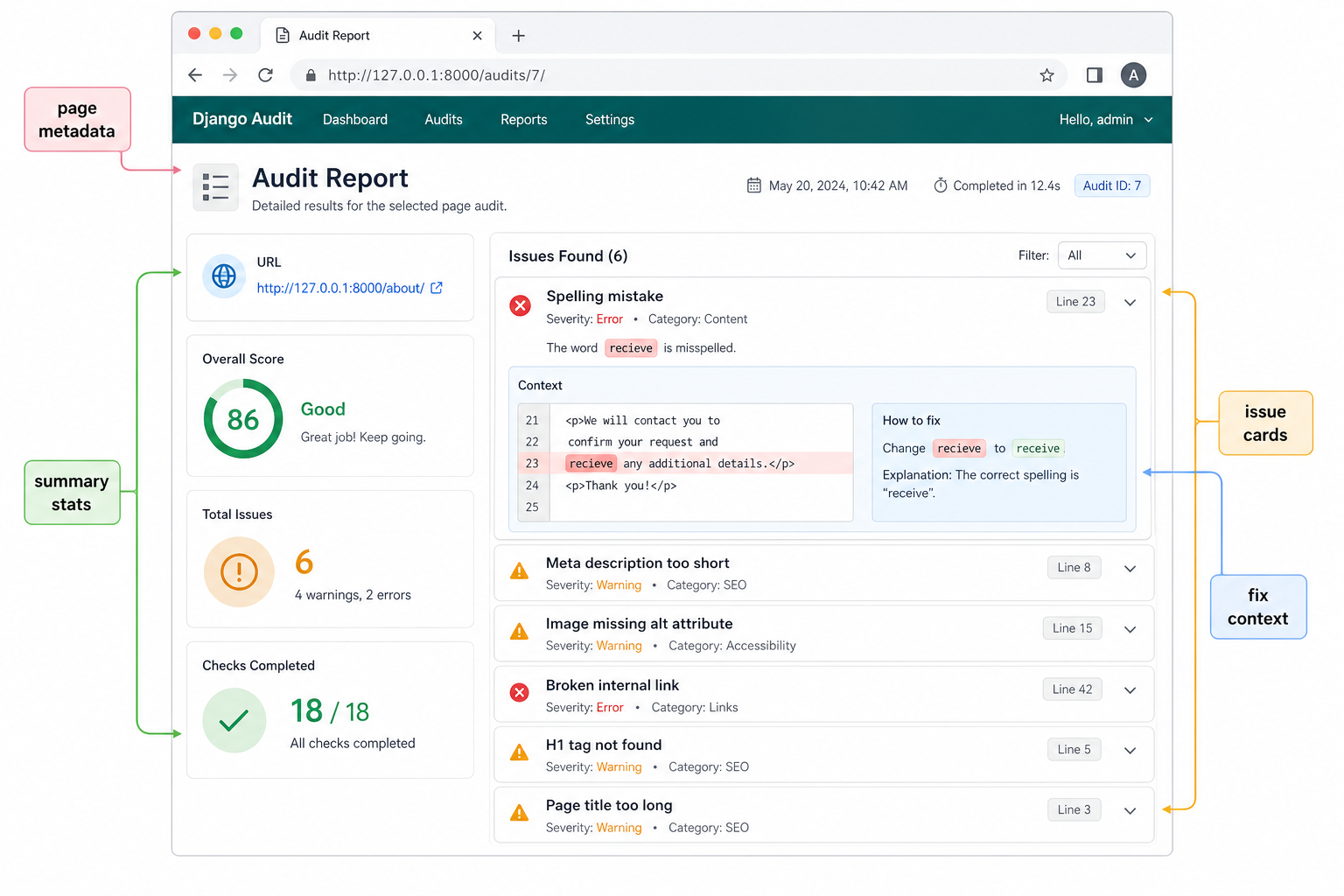Click the Line 8 badge

[1074, 568]
